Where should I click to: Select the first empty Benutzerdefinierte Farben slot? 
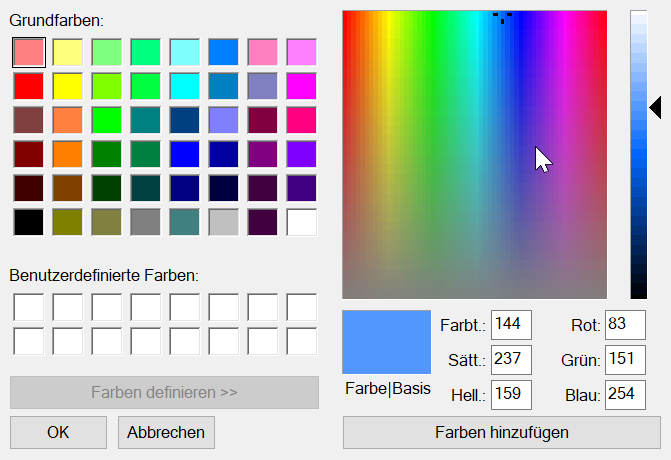29,307
